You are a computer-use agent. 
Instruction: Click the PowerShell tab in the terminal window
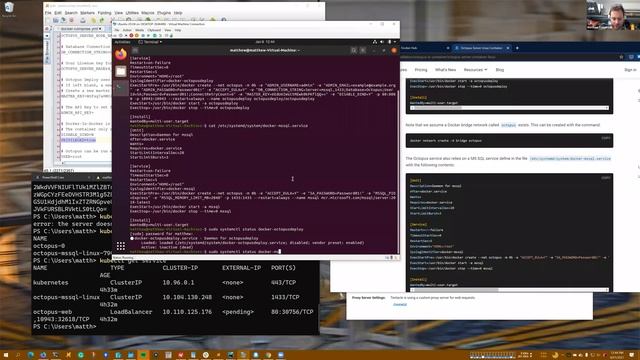coord(61,178)
